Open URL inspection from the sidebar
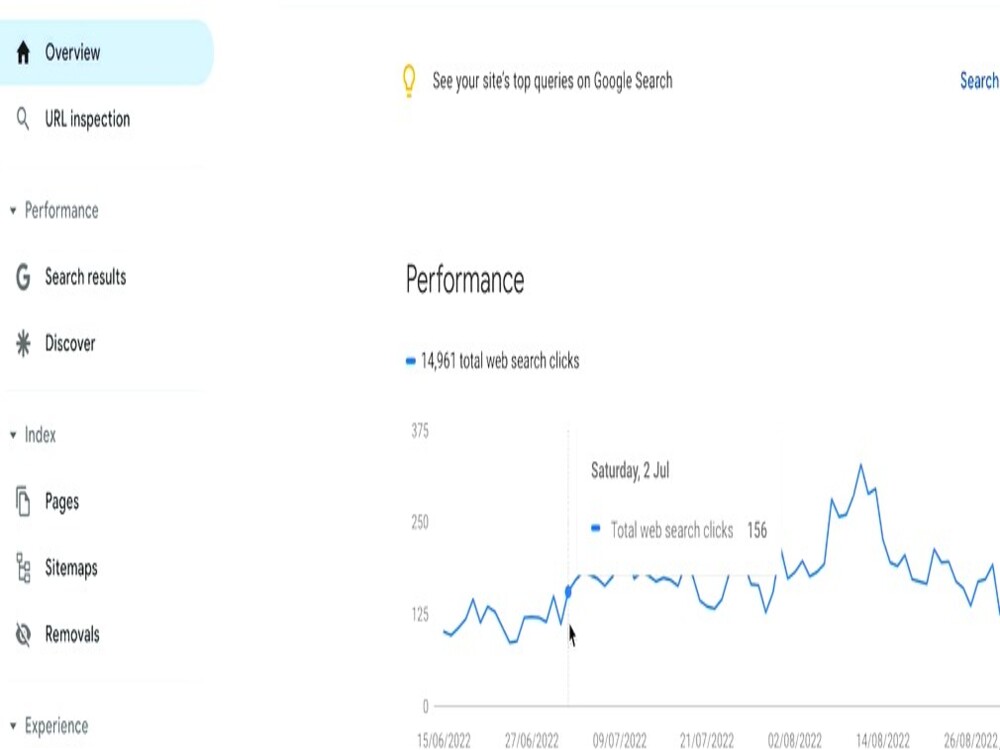1000x750 pixels. 86,119
